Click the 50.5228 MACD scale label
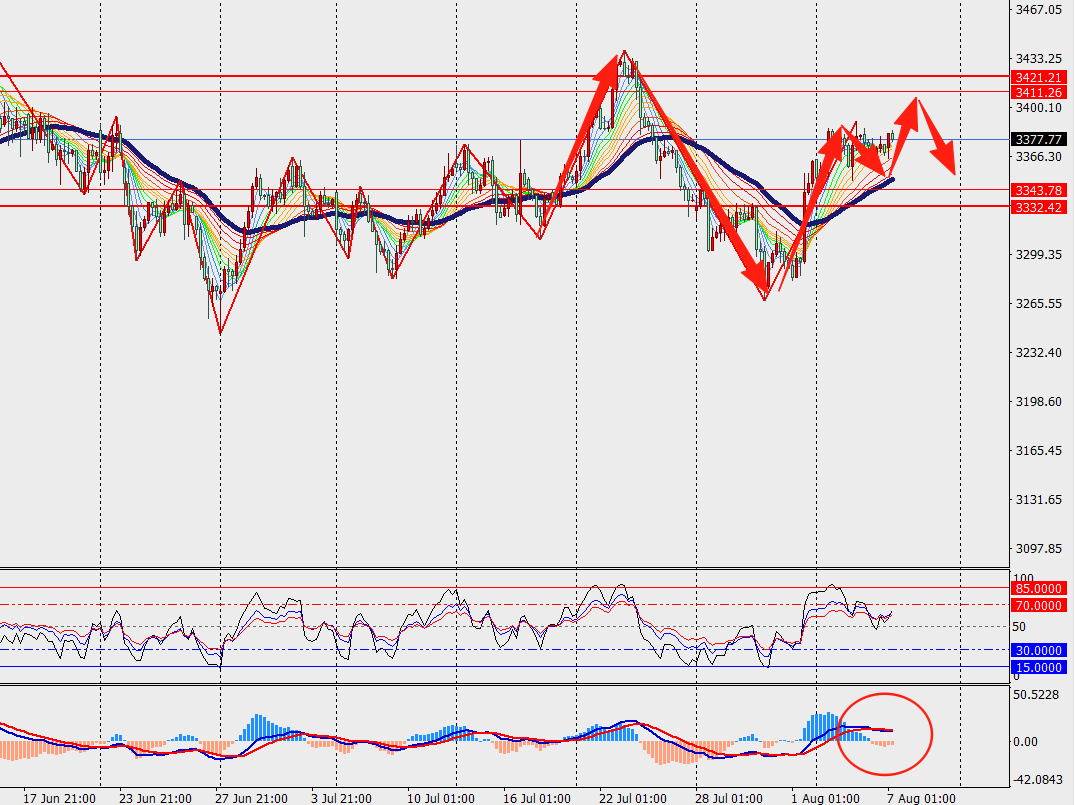 click(1036, 695)
